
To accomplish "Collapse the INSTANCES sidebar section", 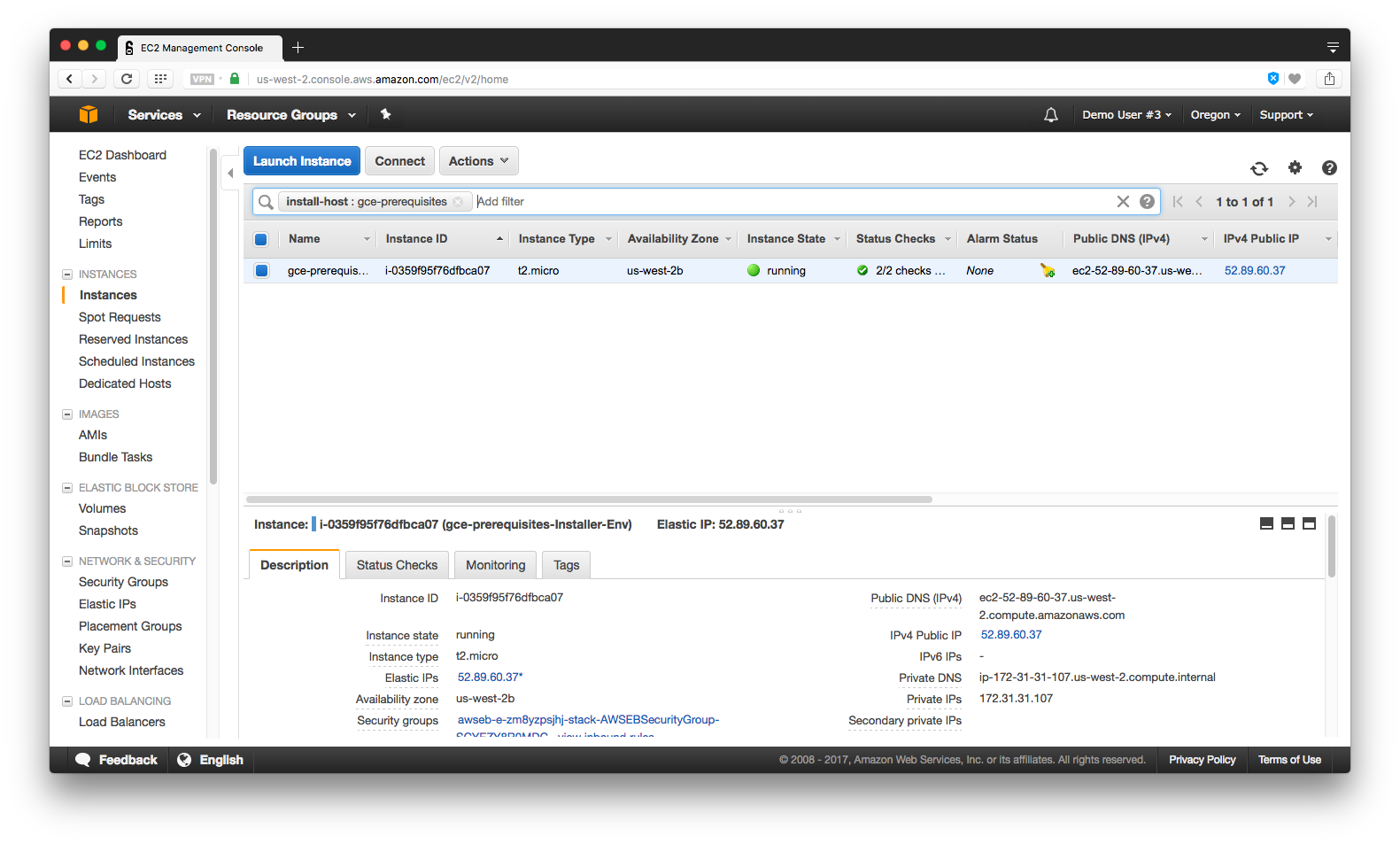I will (67, 275).
